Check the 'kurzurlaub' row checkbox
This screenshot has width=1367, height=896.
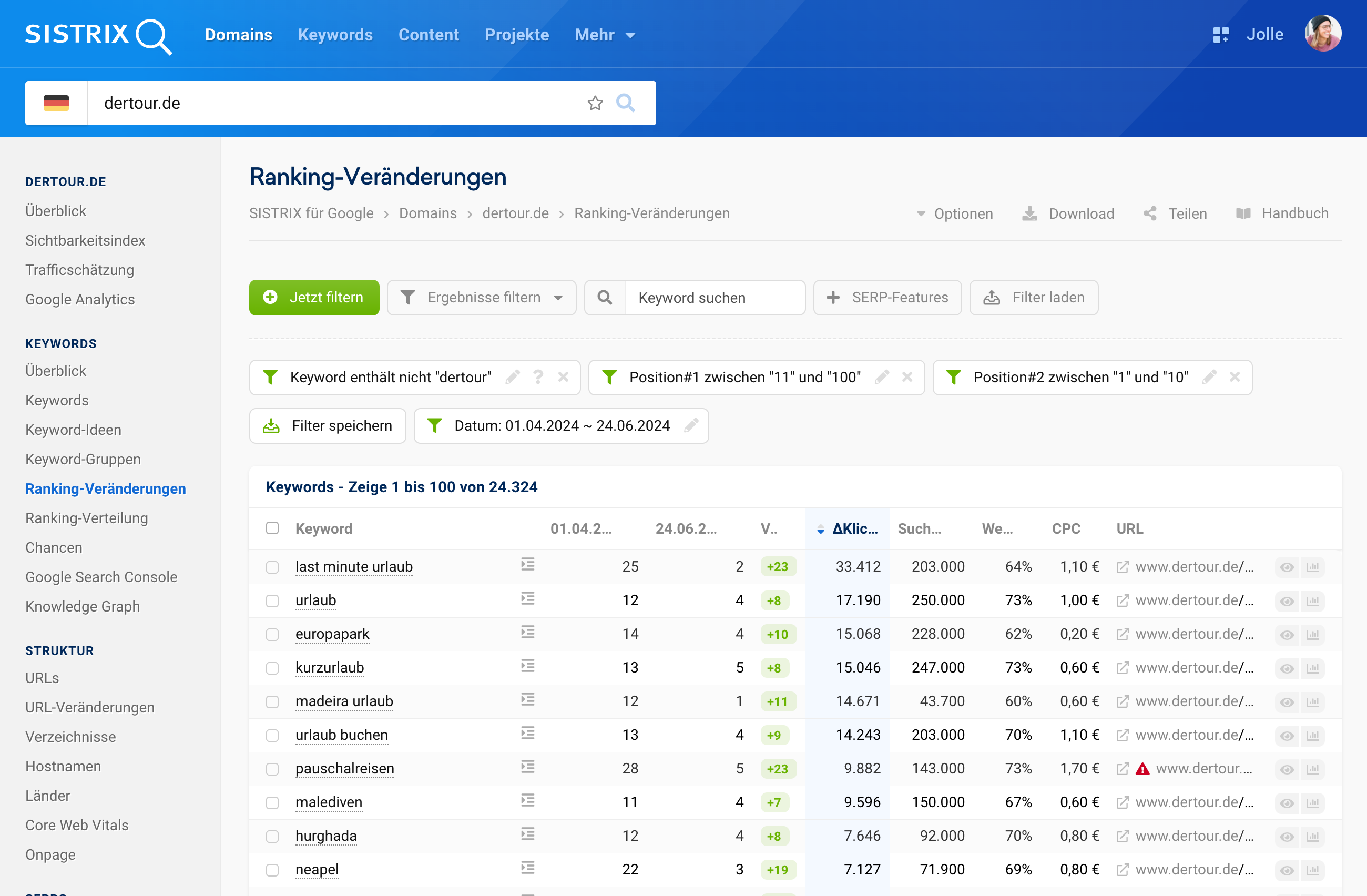[272, 668]
